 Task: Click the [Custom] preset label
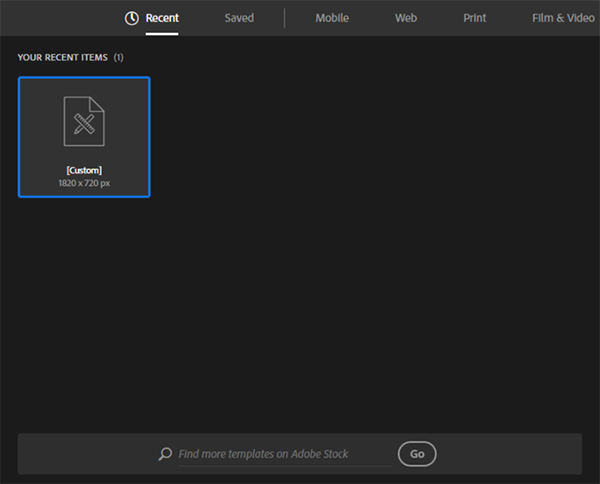tap(84, 170)
